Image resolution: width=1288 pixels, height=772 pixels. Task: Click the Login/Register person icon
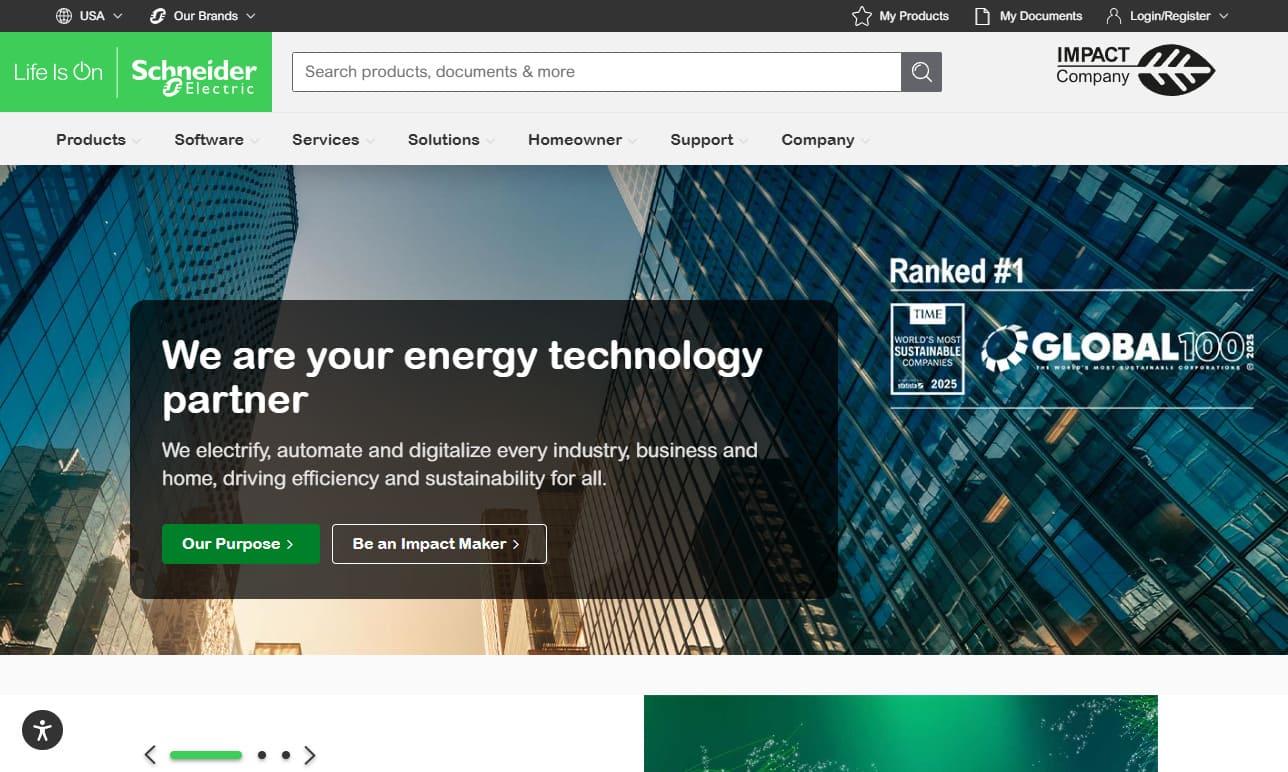[x=1113, y=16]
